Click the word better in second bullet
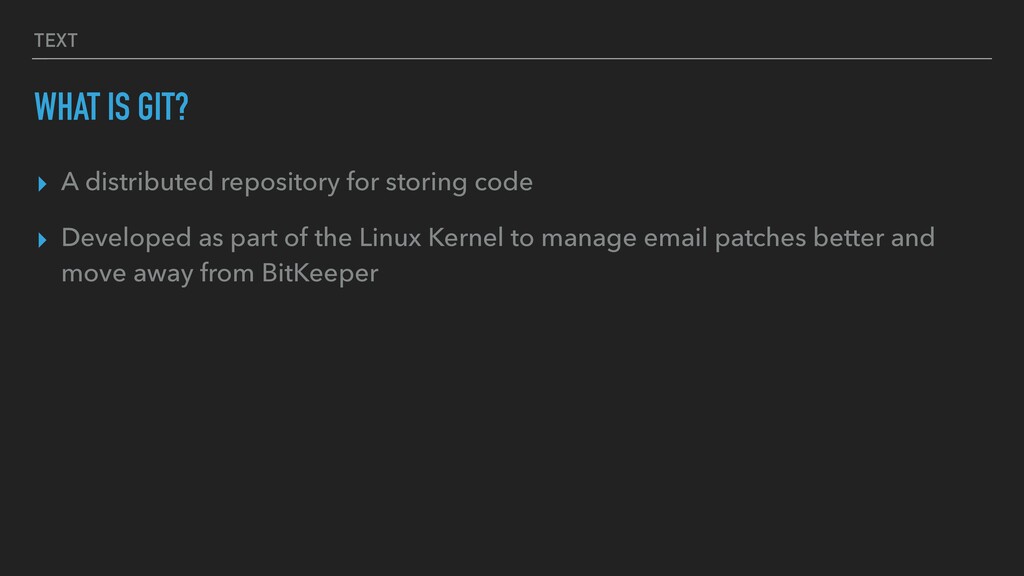This screenshot has width=1024, height=576. coord(846,239)
